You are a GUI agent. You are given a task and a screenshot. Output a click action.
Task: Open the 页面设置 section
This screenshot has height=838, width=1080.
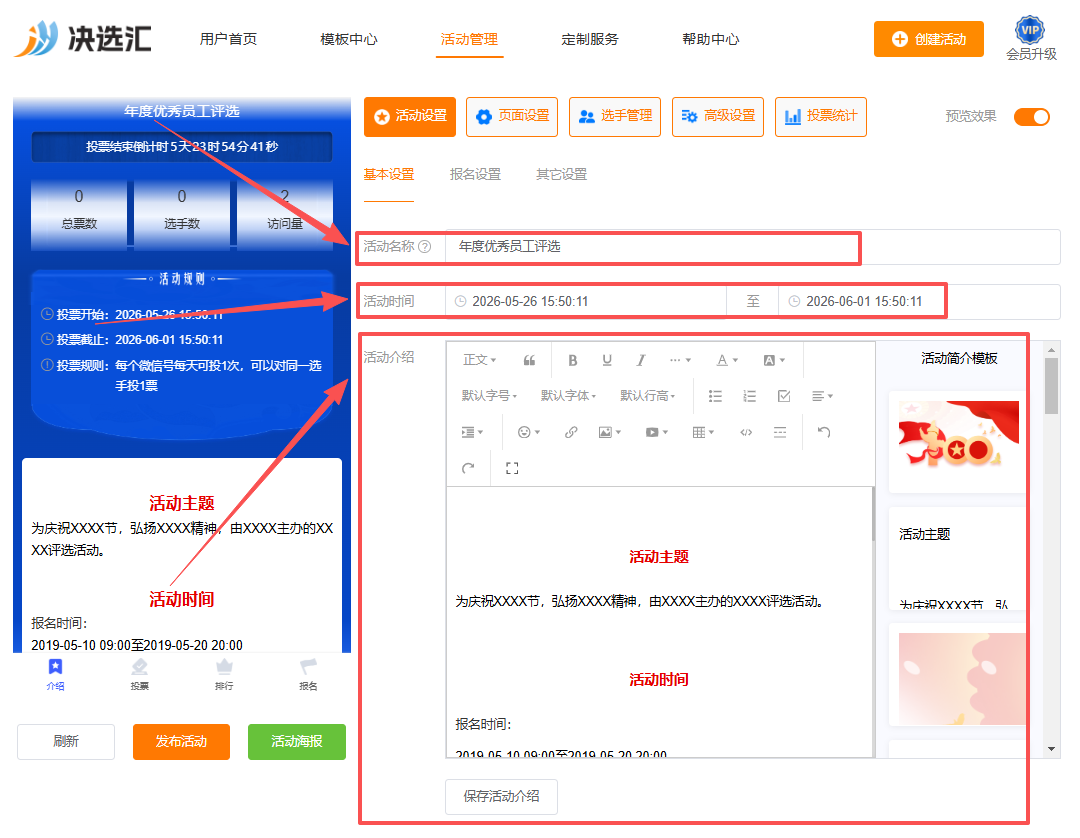pyautogui.click(x=512, y=117)
